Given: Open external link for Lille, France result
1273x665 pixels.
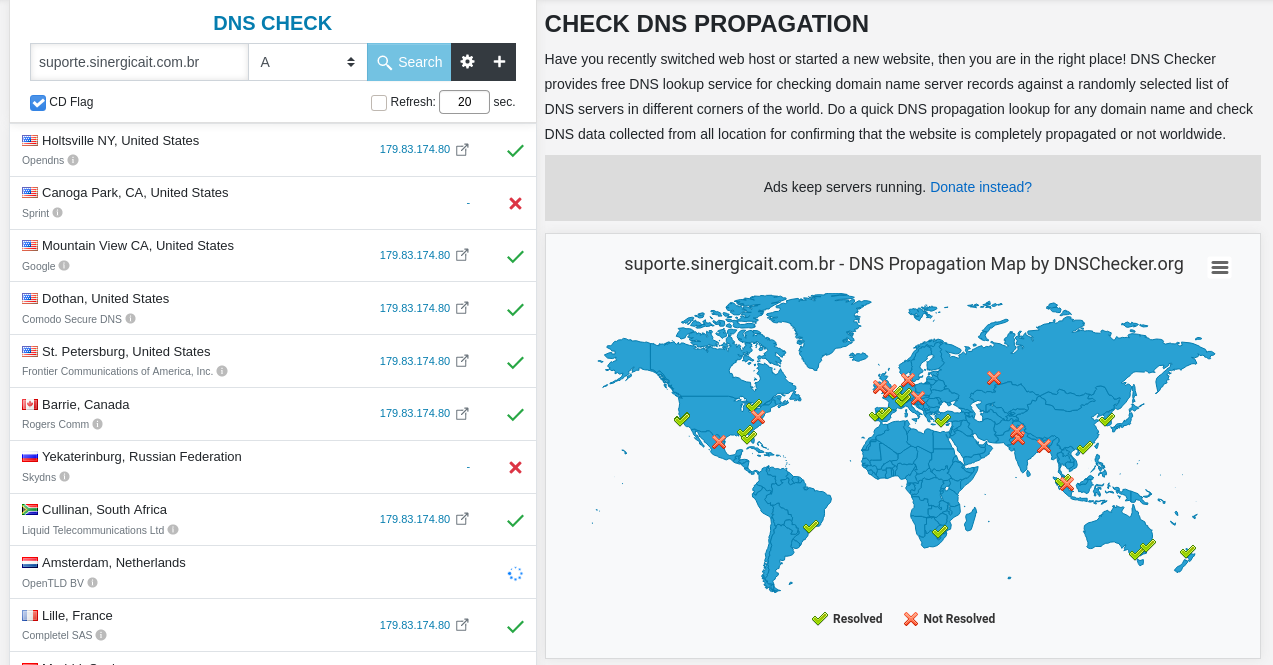Looking at the screenshot, I should (462, 625).
